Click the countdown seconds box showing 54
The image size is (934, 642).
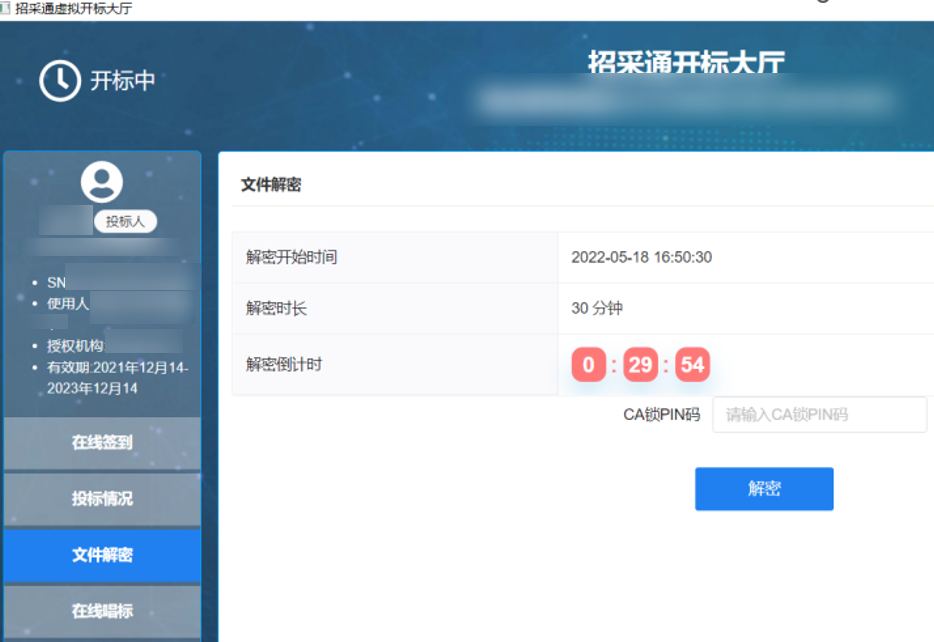click(692, 365)
